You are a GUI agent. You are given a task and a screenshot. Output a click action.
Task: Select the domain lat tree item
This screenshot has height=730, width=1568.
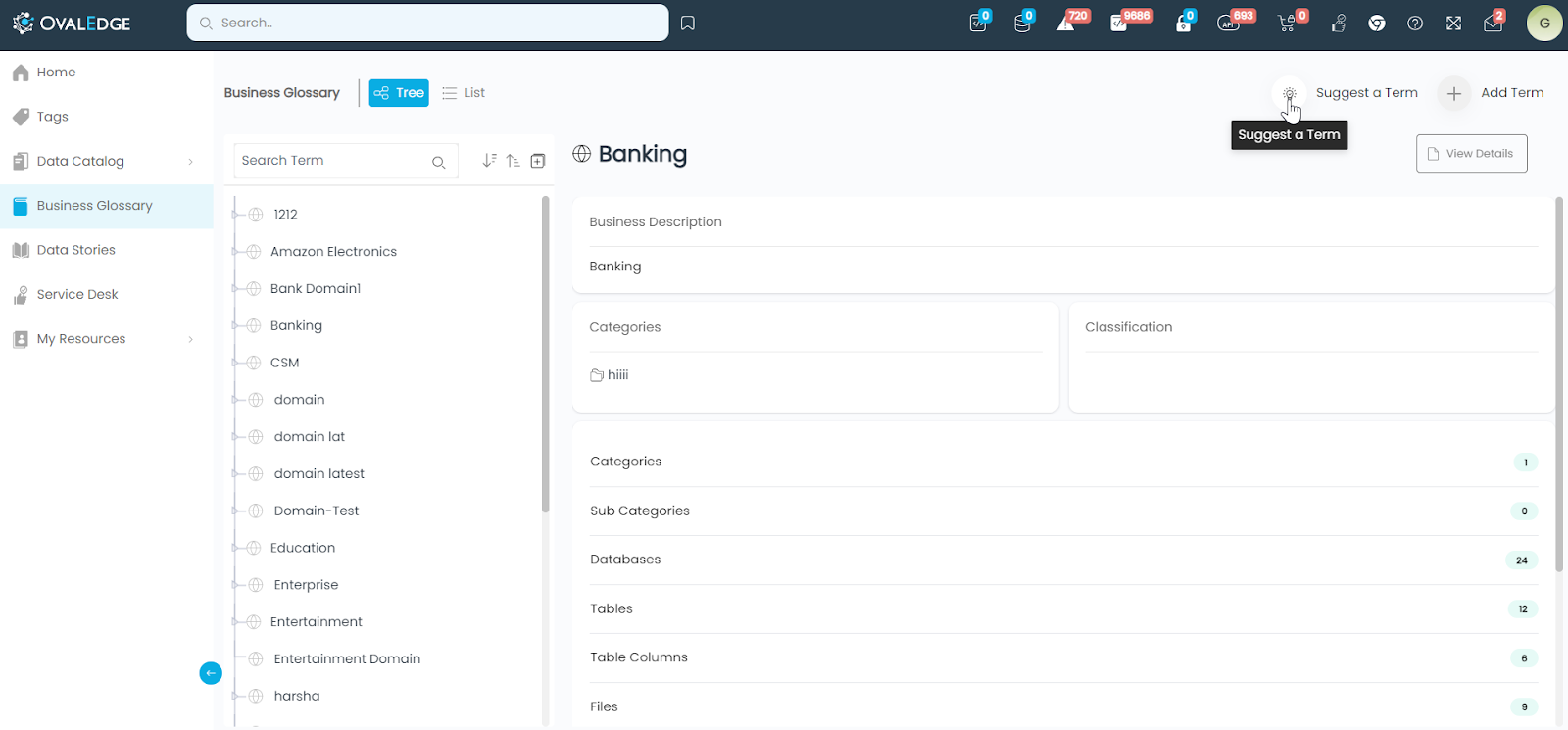tap(309, 437)
